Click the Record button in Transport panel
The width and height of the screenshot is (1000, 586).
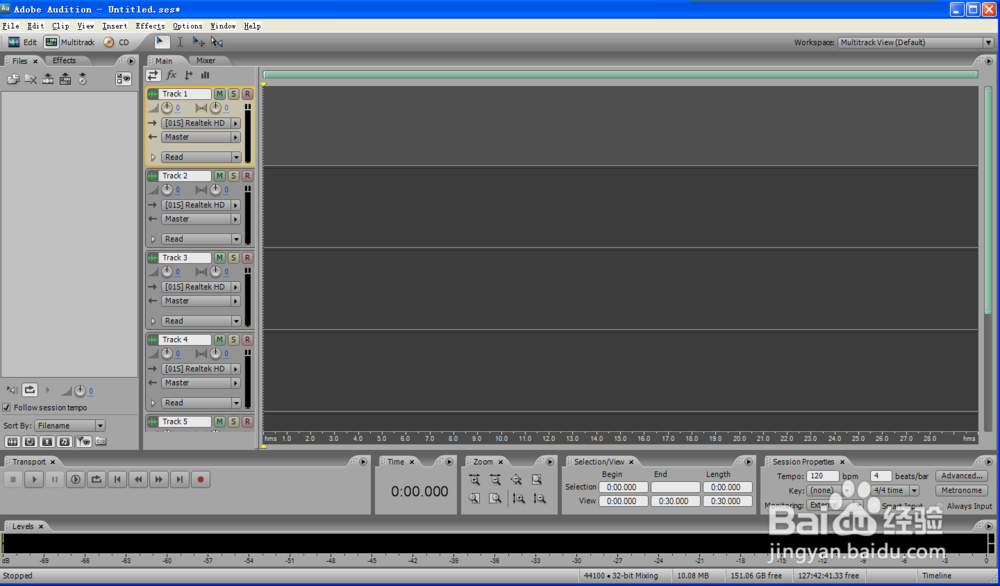point(200,480)
